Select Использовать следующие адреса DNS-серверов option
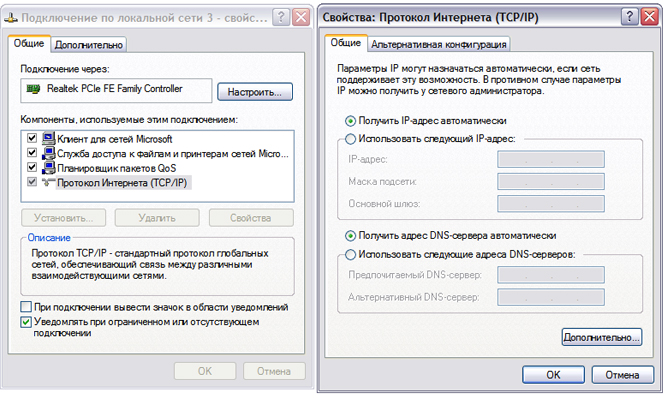Image resolution: width=669 pixels, height=398 pixels. click(350, 255)
